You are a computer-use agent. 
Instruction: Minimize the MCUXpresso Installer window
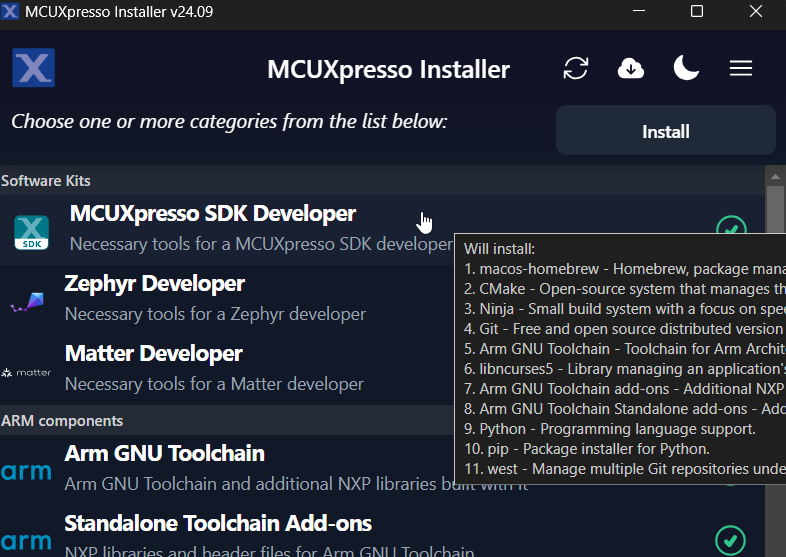pyautogui.click(x=639, y=11)
